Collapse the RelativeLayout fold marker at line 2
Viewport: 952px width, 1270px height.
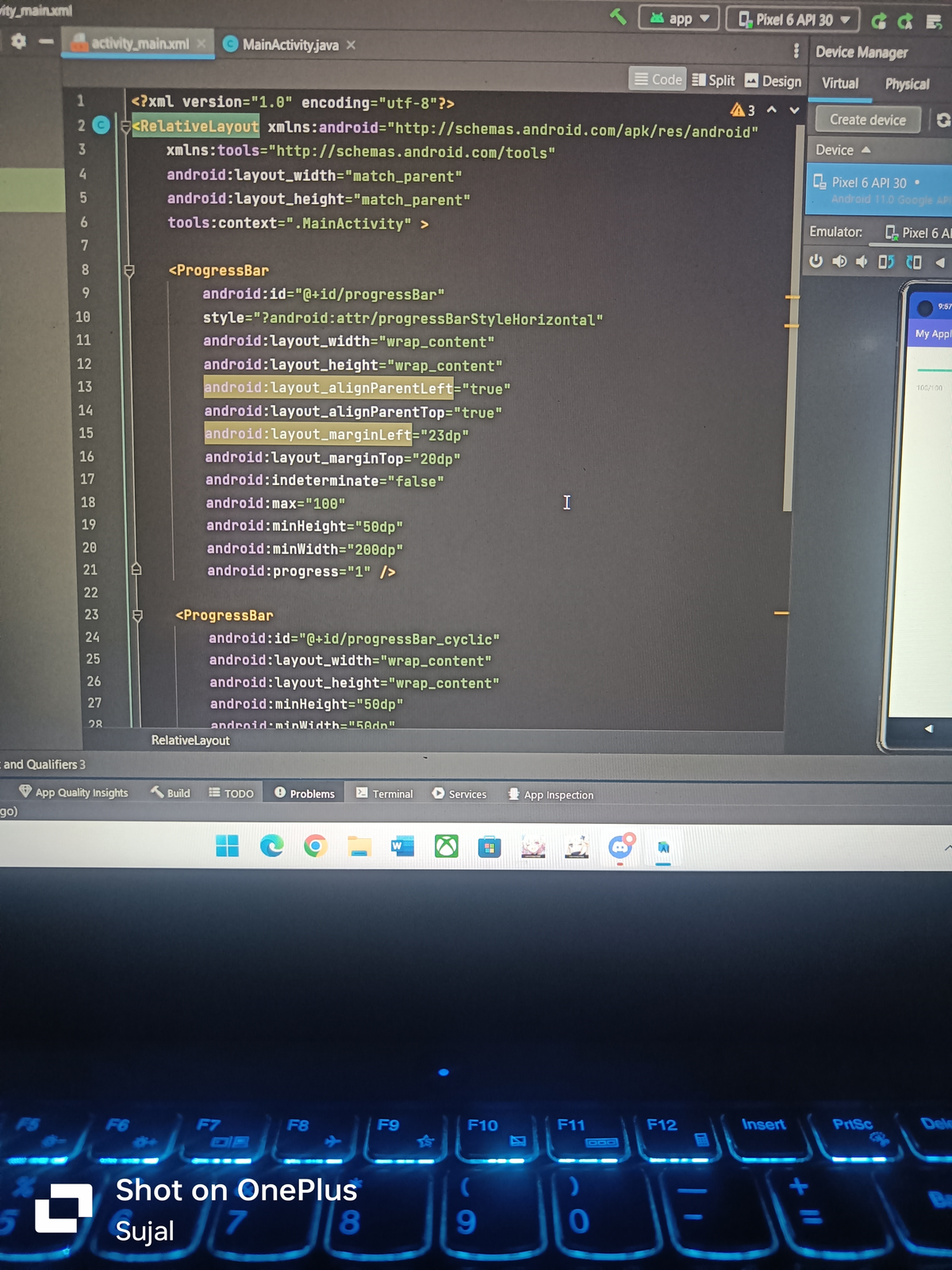pyautogui.click(x=125, y=127)
